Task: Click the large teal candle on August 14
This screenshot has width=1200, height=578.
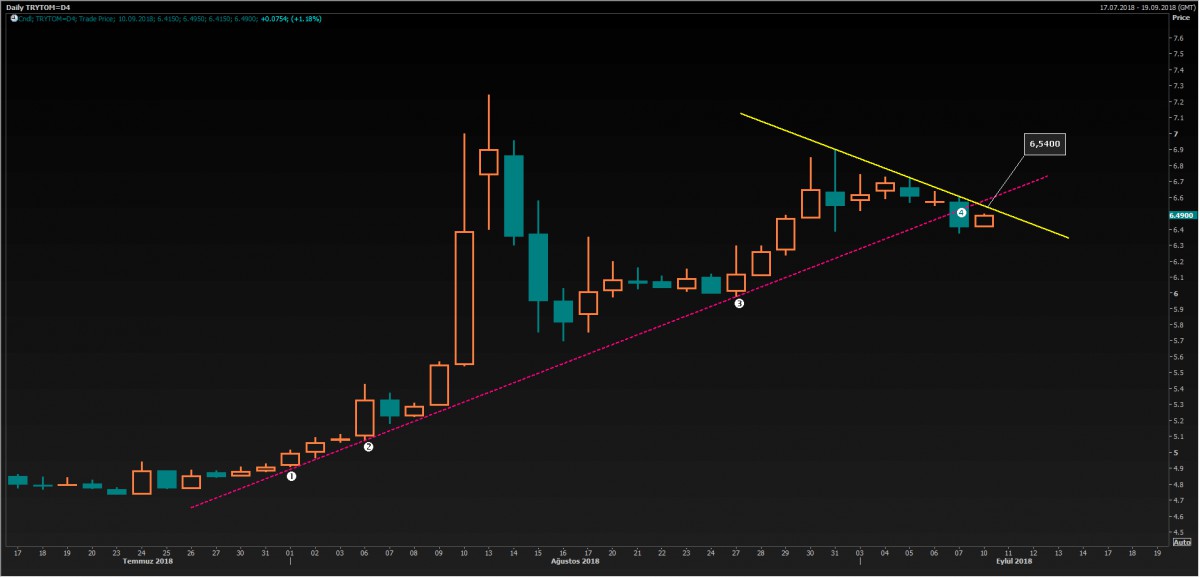Action: (x=513, y=195)
